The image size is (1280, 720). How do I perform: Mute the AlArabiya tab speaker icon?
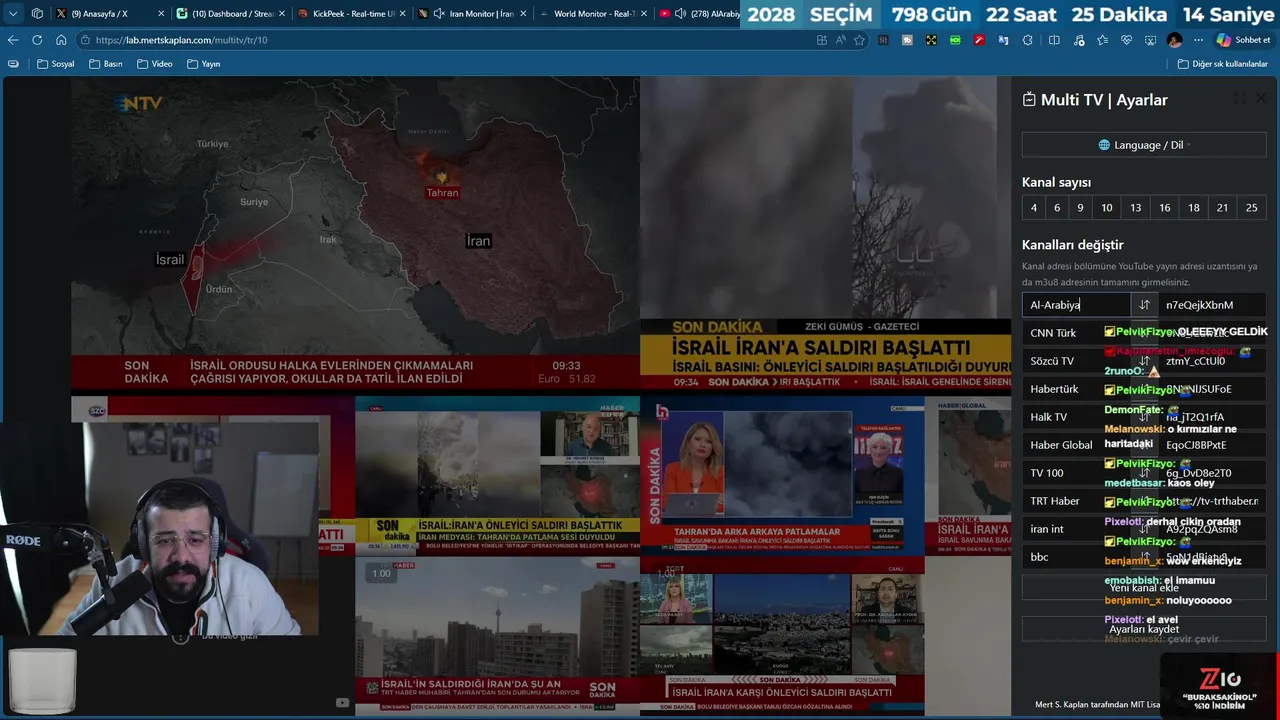click(680, 14)
